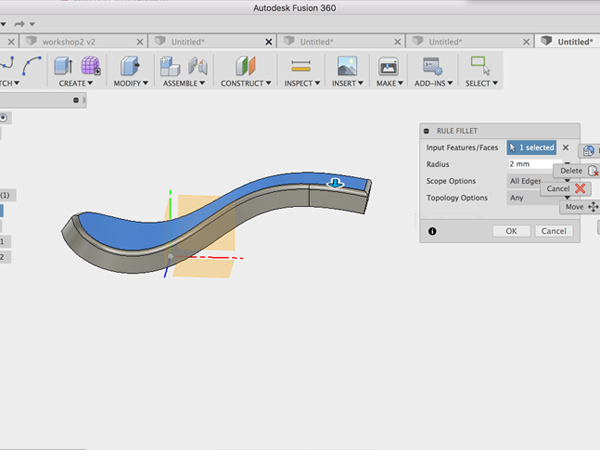Toggle the browser radio button at left edge
This screenshot has height=450, width=600.
3,117
